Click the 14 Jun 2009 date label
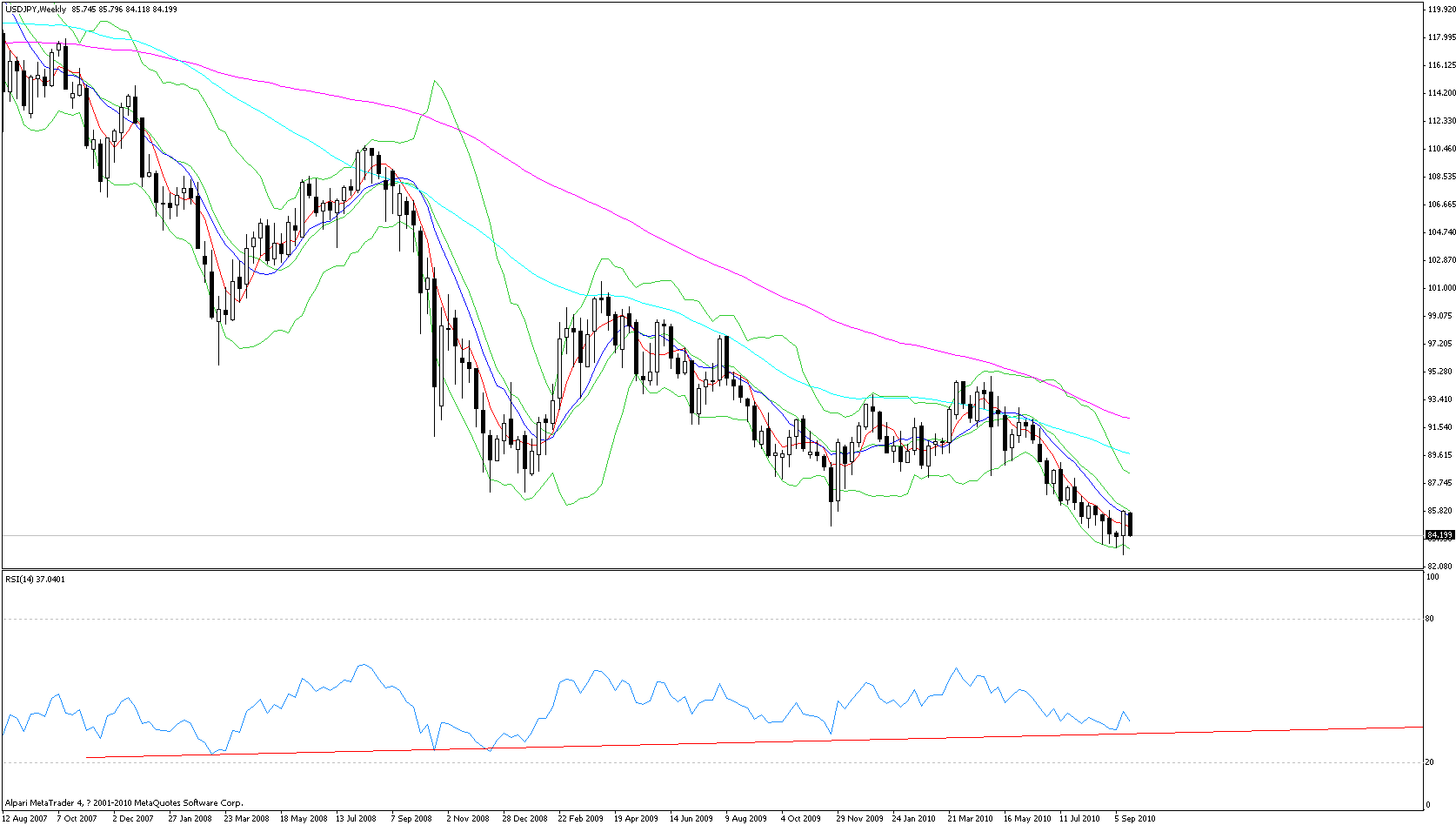The width and height of the screenshot is (1456, 825). coord(691,818)
